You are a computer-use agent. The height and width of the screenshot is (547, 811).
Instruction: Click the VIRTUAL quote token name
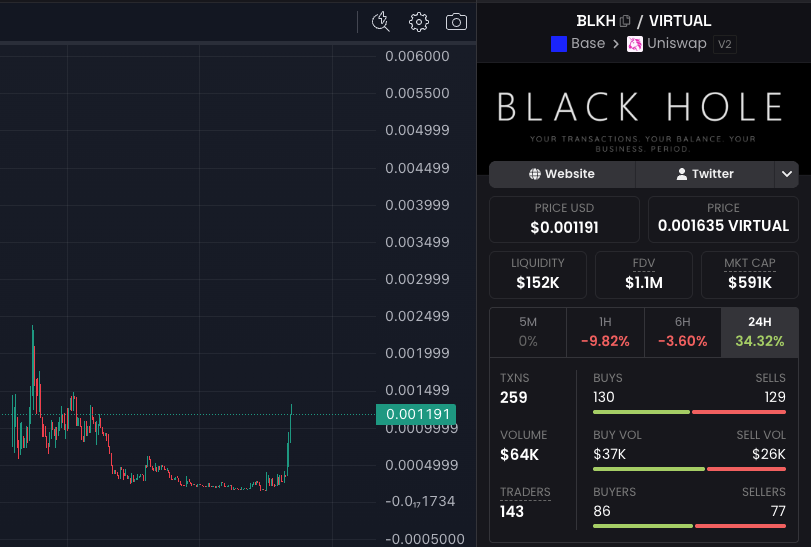(680, 21)
